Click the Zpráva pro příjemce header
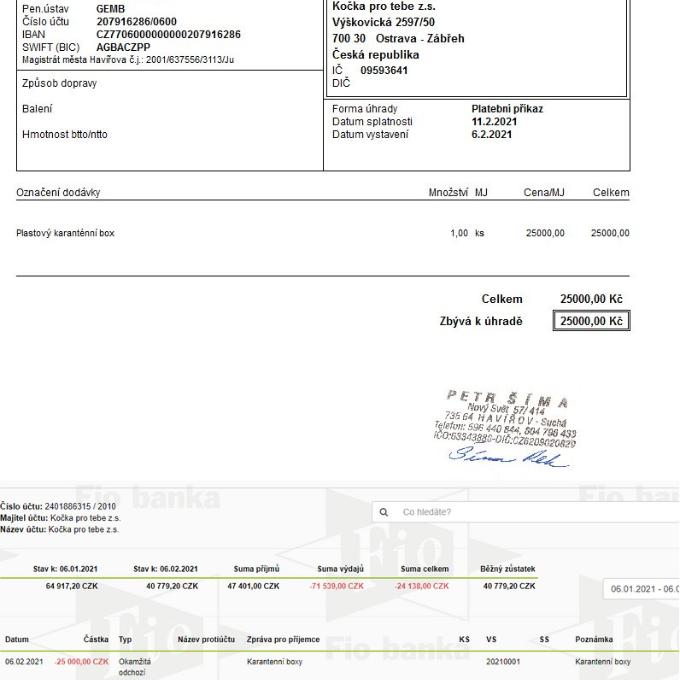This screenshot has height=680, width=680. pyautogui.click(x=283, y=639)
